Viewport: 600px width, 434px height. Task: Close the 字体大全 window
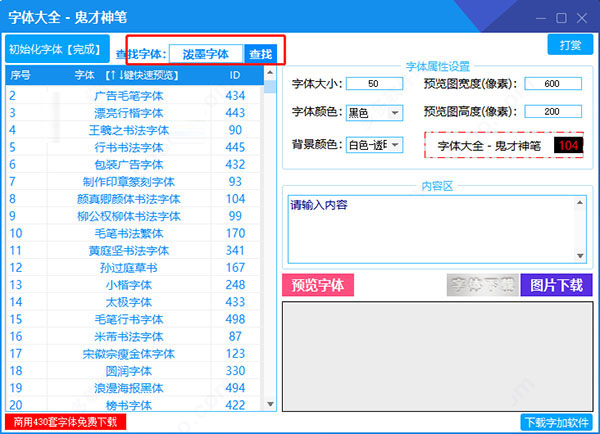point(582,18)
